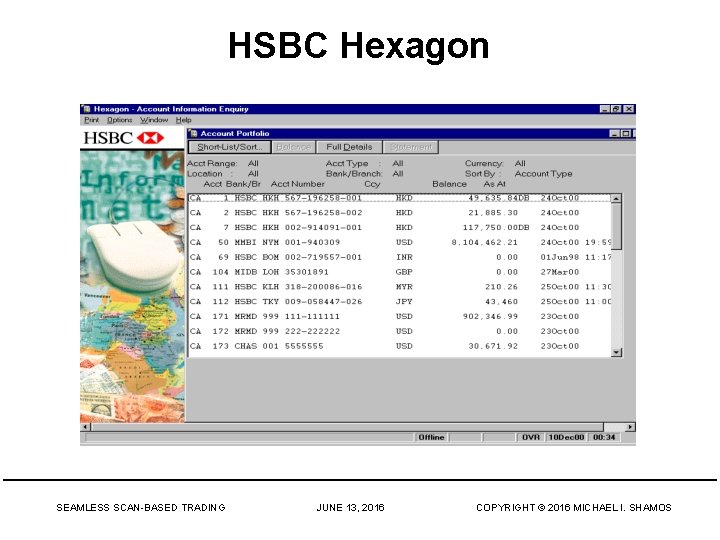The height and width of the screenshot is (540, 720).
Task: Open the Options menu
Action: coord(119,120)
